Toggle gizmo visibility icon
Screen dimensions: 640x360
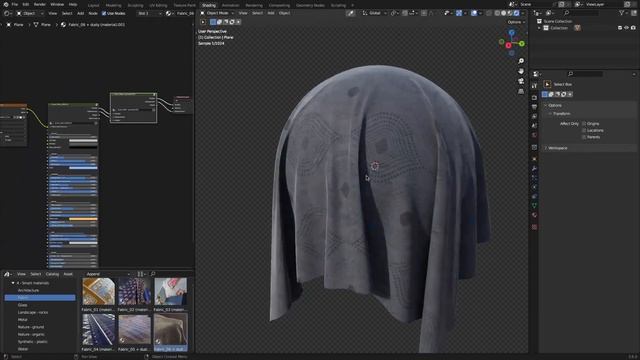(x=459, y=13)
